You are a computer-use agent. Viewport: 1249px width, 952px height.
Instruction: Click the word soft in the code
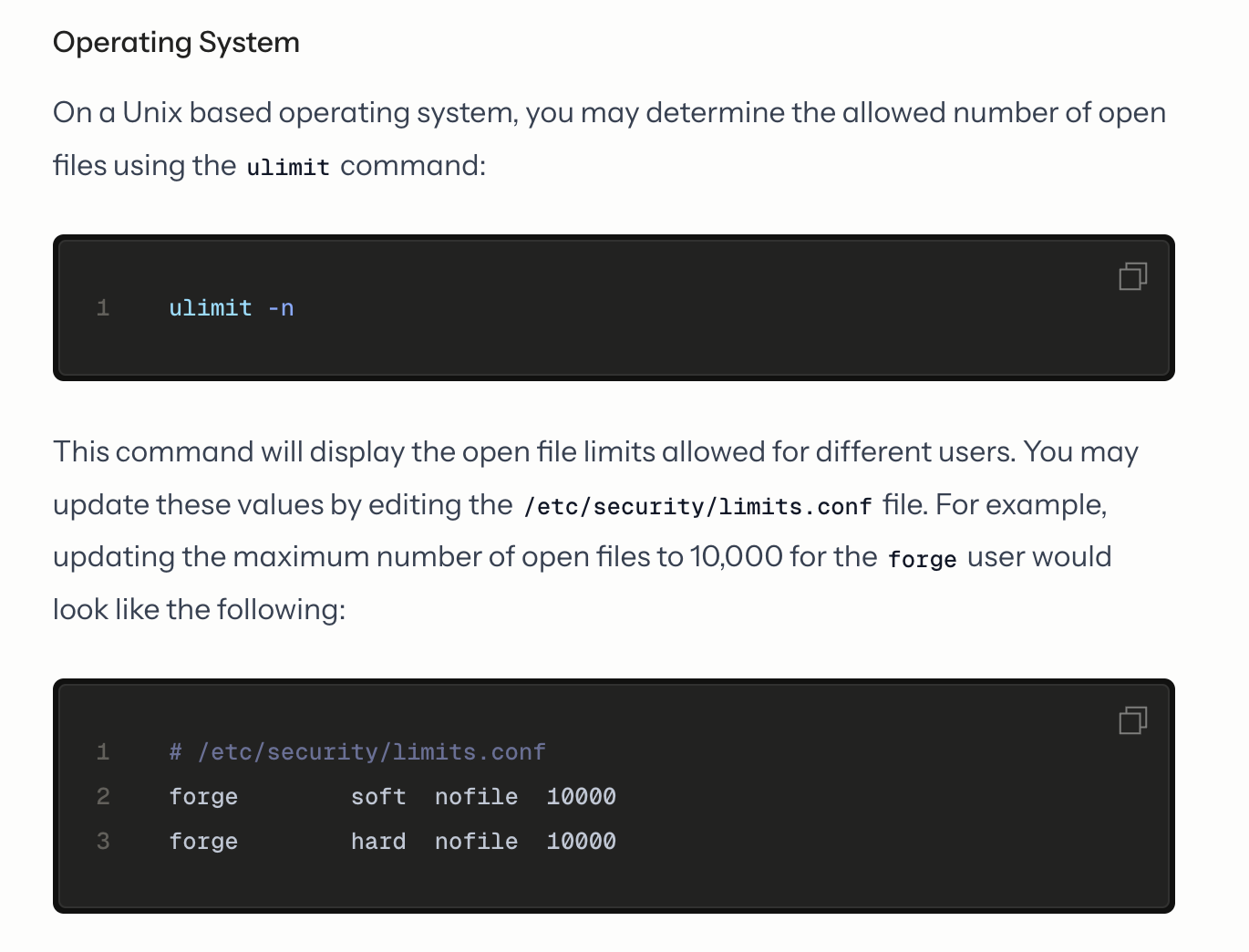[x=378, y=797]
